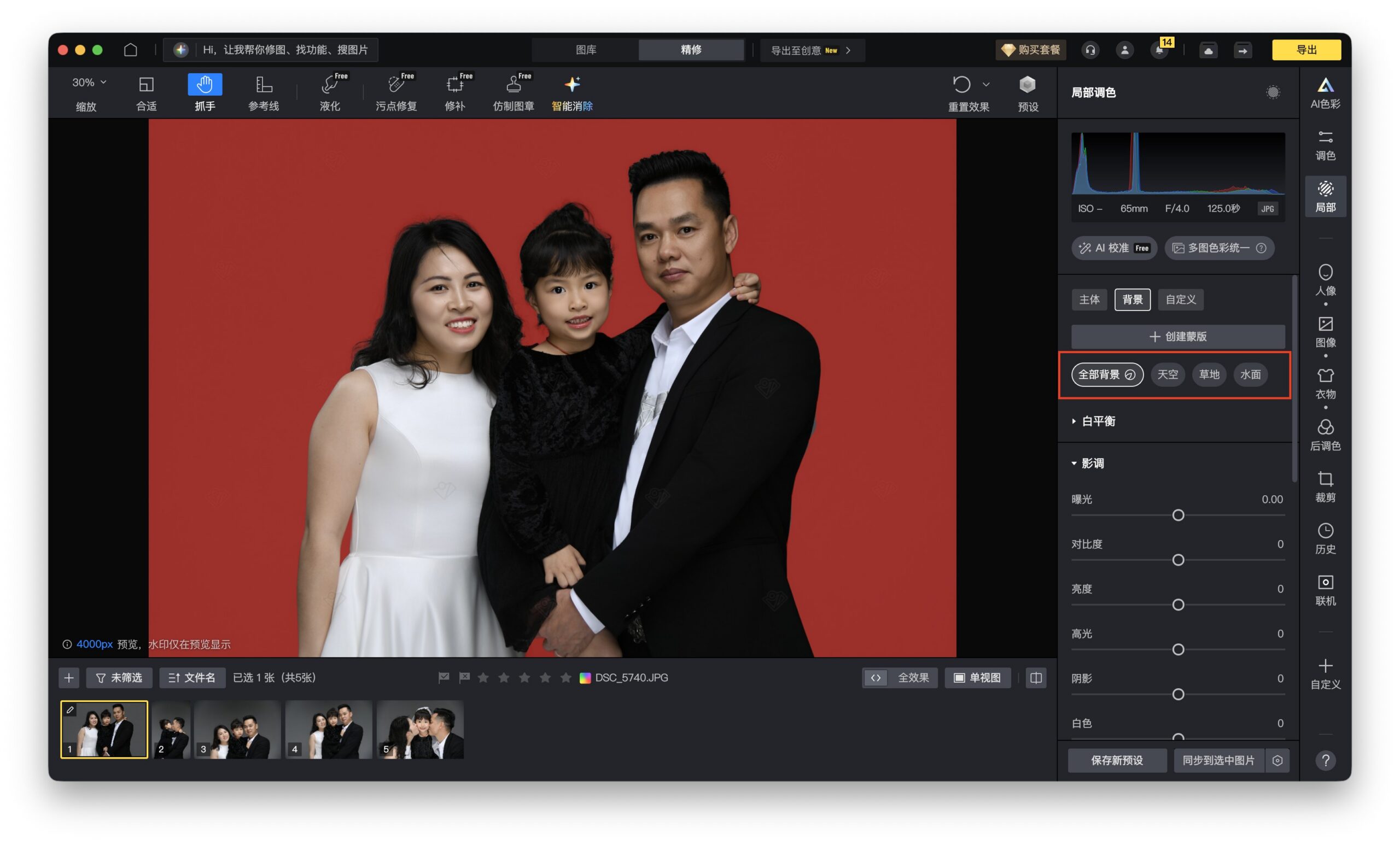
Task: Activate the Smart Erase (智能消除) tool
Action: tap(571, 92)
